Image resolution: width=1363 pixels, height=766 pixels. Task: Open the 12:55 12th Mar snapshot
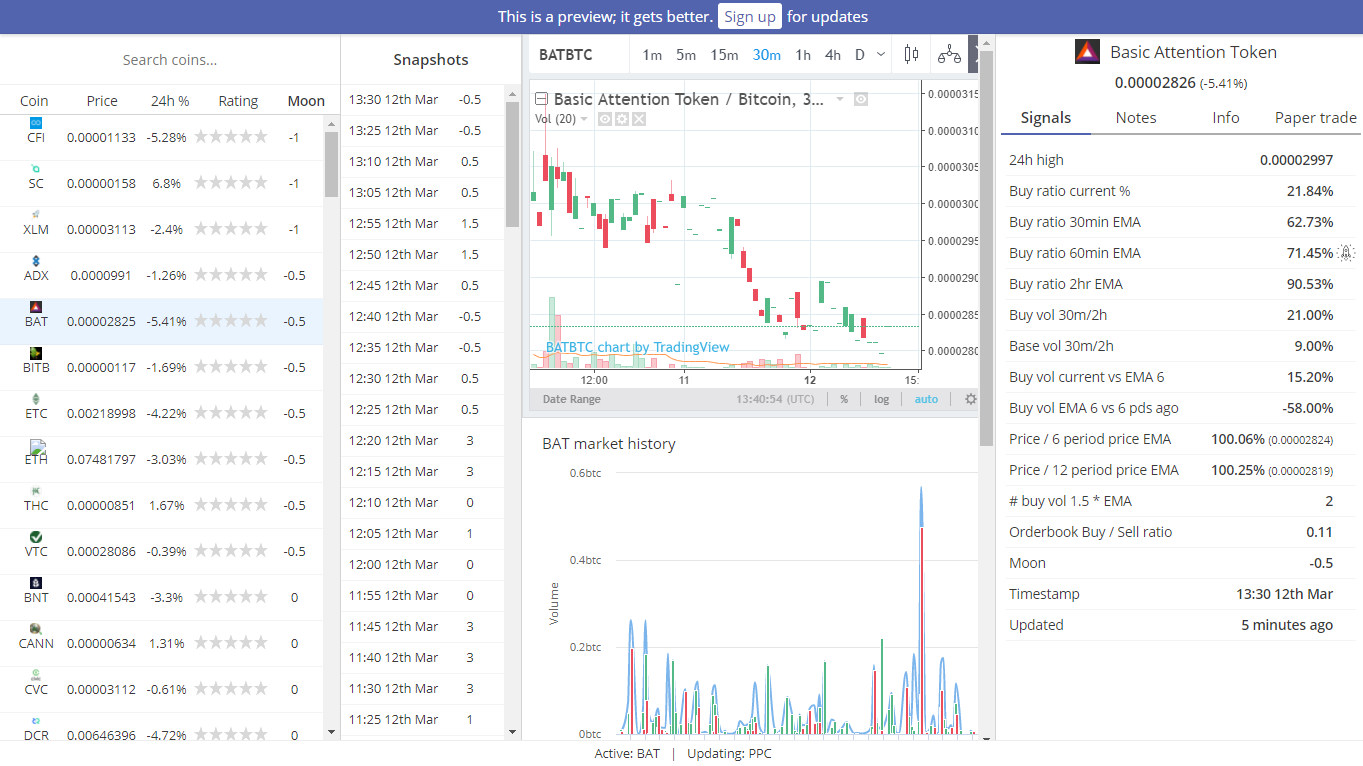coord(422,223)
